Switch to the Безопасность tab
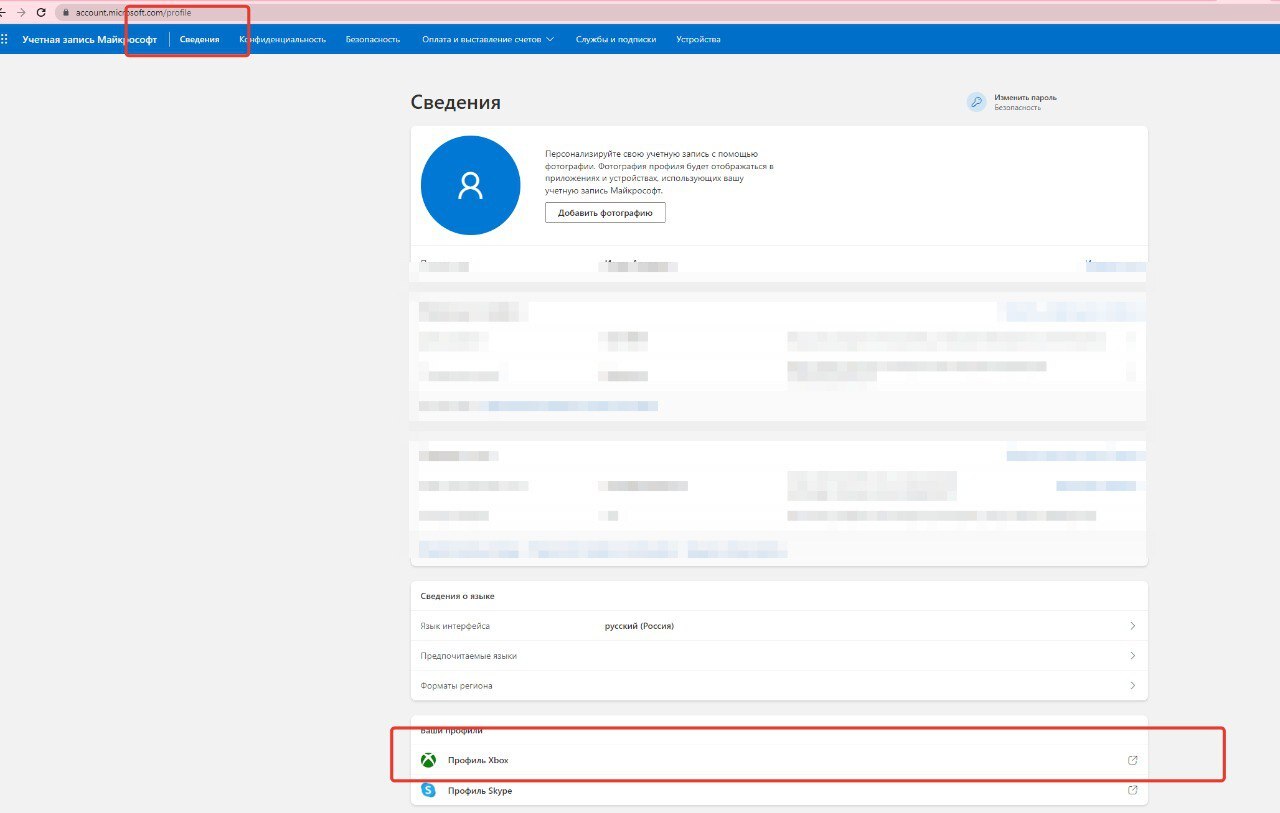 pyautogui.click(x=373, y=39)
